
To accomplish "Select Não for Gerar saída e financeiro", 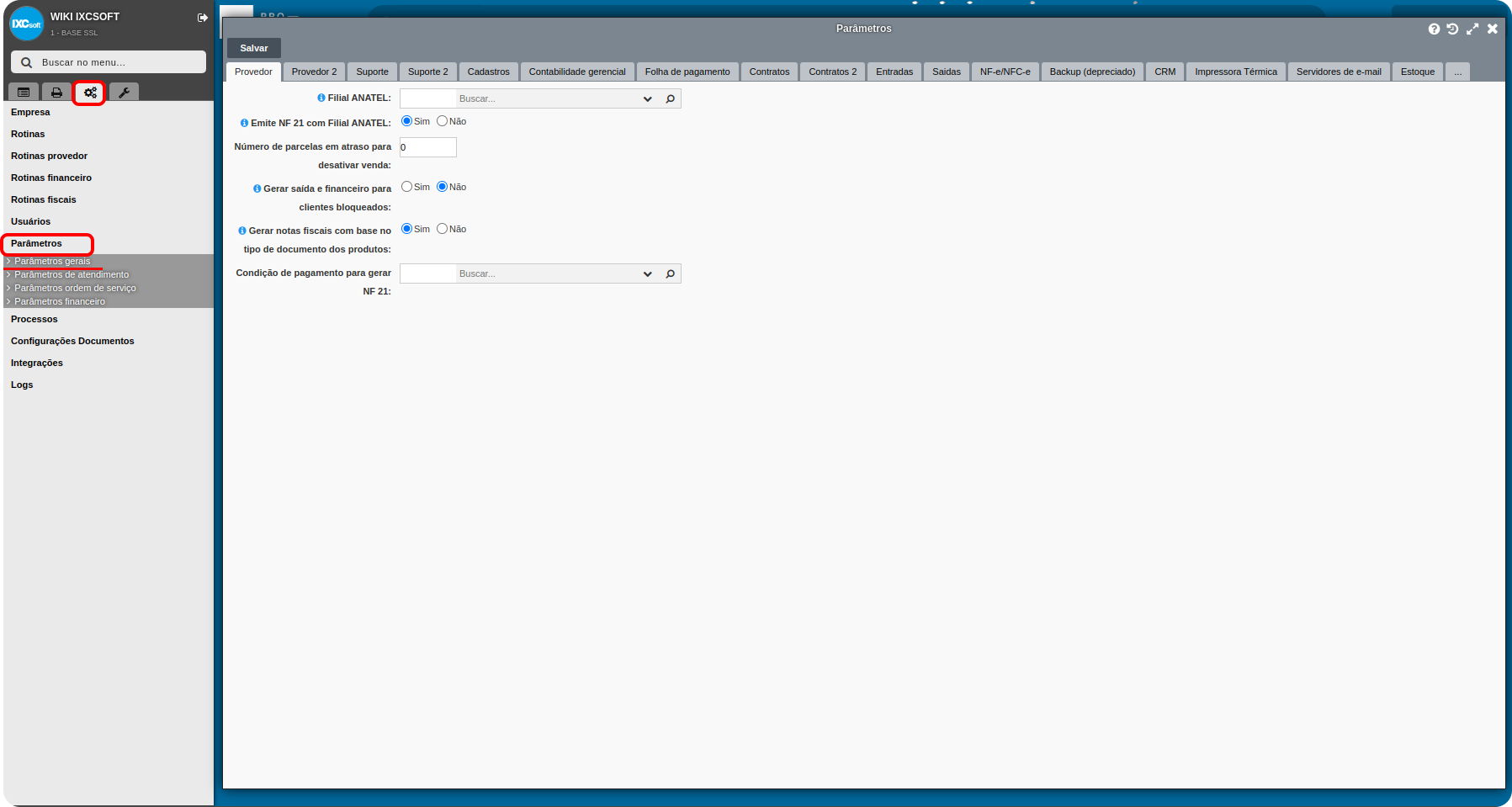I will (442, 187).
